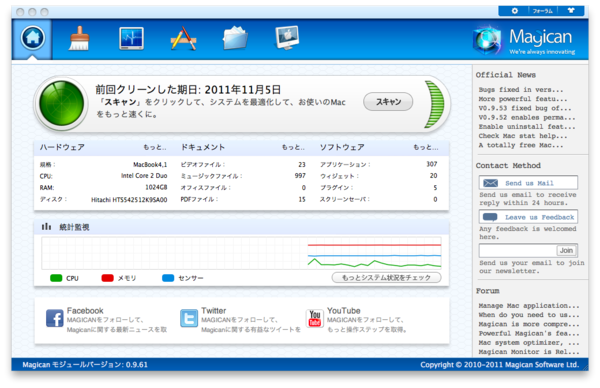The width and height of the screenshot is (600, 388).
Task: Open news 'Enable uninstall feat...'
Action: [x=527, y=126]
